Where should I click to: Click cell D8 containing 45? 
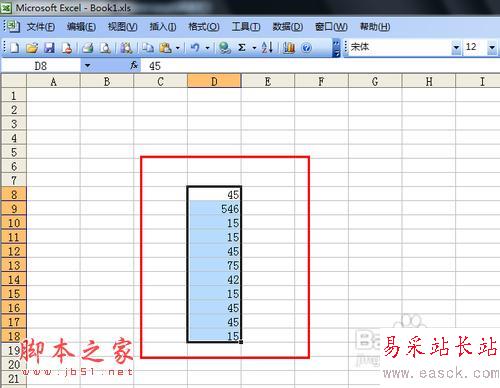[x=214, y=194]
